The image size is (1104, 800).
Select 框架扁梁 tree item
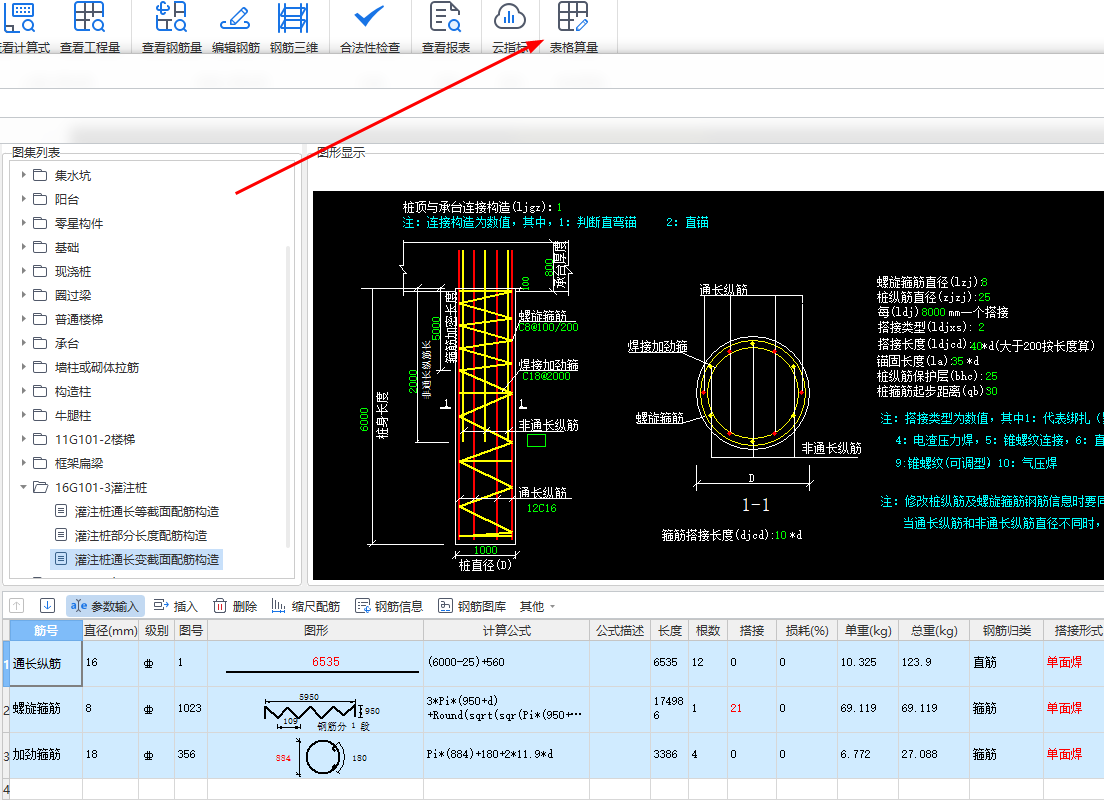point(79,463)
